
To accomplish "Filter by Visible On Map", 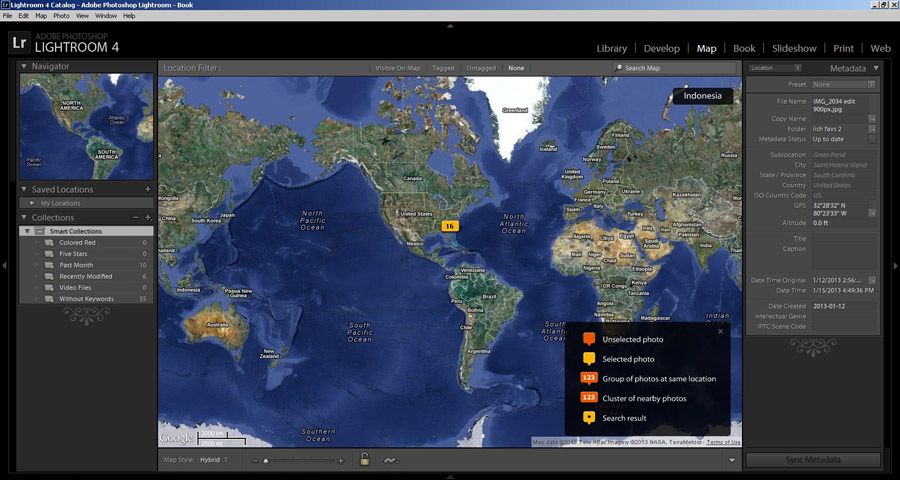I will tap(397, 68).
